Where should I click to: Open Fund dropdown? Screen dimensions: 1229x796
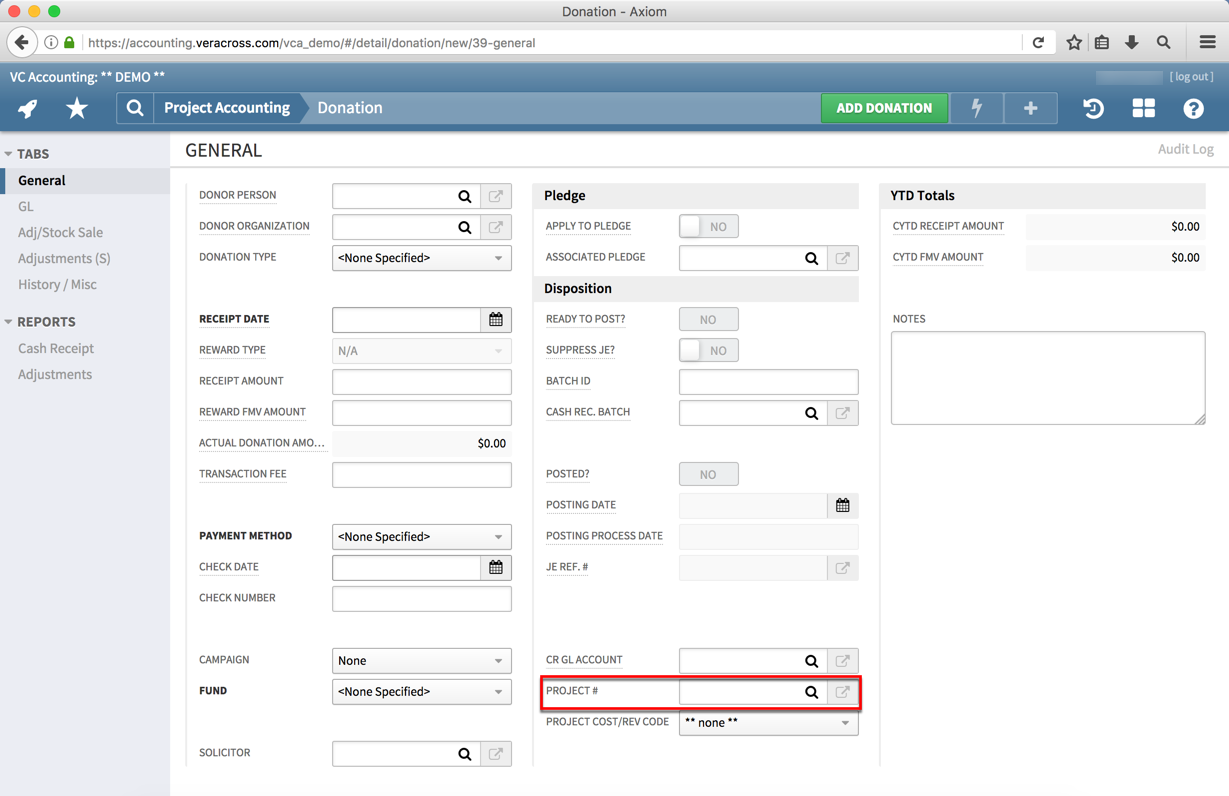tap(422, 692)
